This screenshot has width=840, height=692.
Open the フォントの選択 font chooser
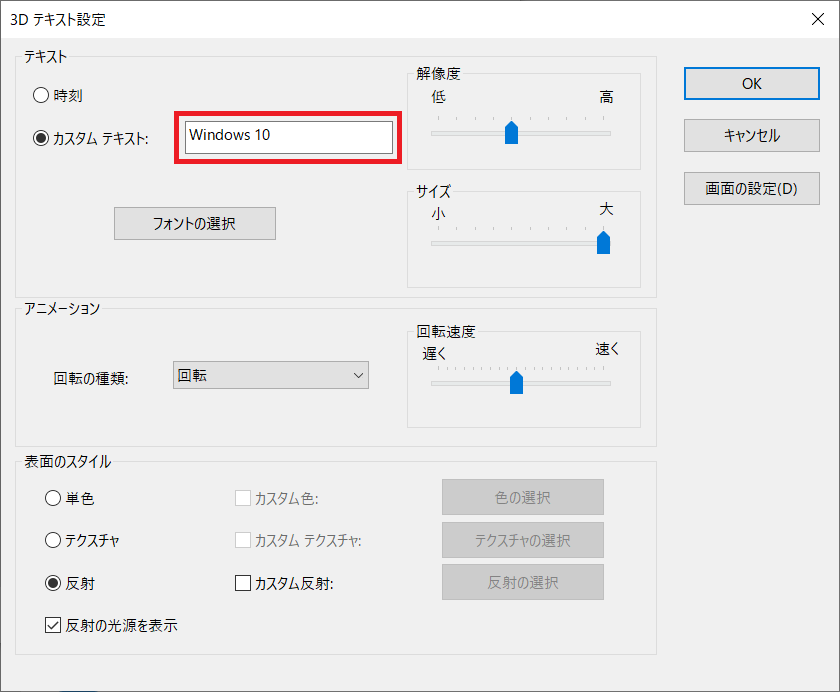pyautogui.click(x=195, y=223)
